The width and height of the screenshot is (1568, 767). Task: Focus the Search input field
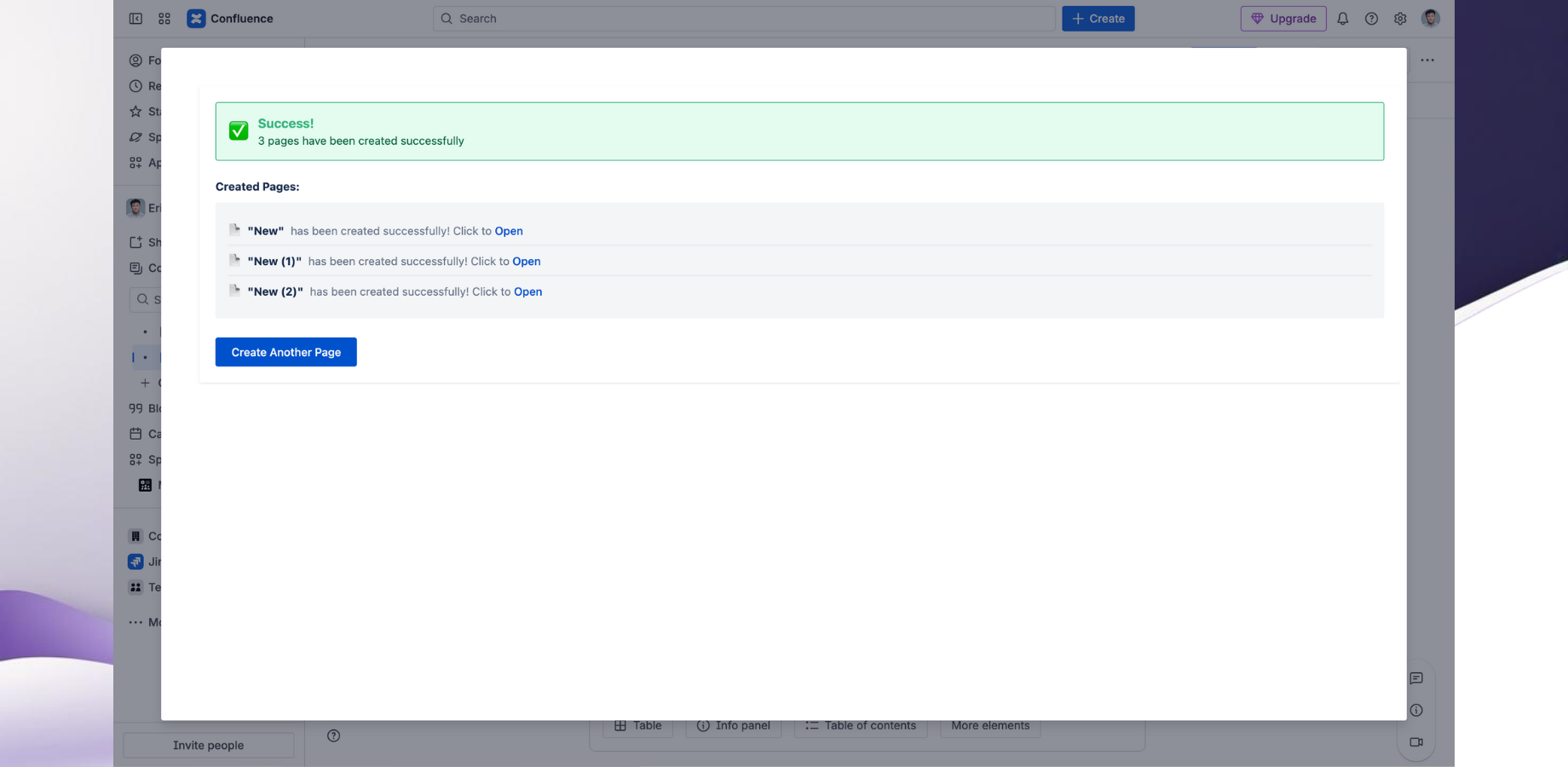(x=744, y=18)
